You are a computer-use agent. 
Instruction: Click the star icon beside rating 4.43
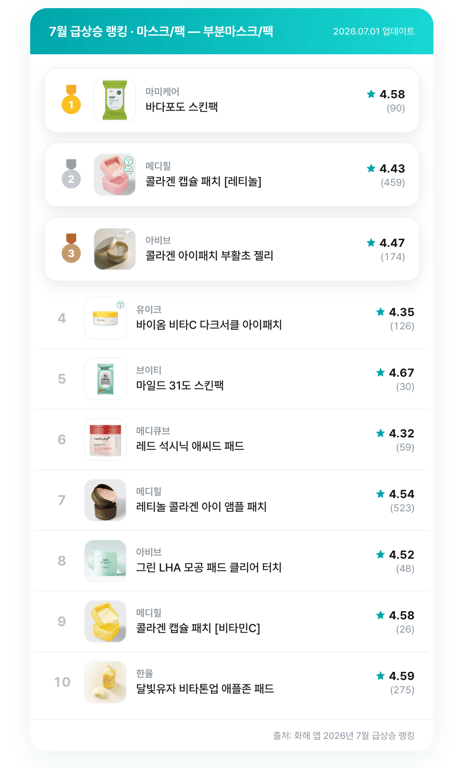pyautogui.click(x=371, y=168)
